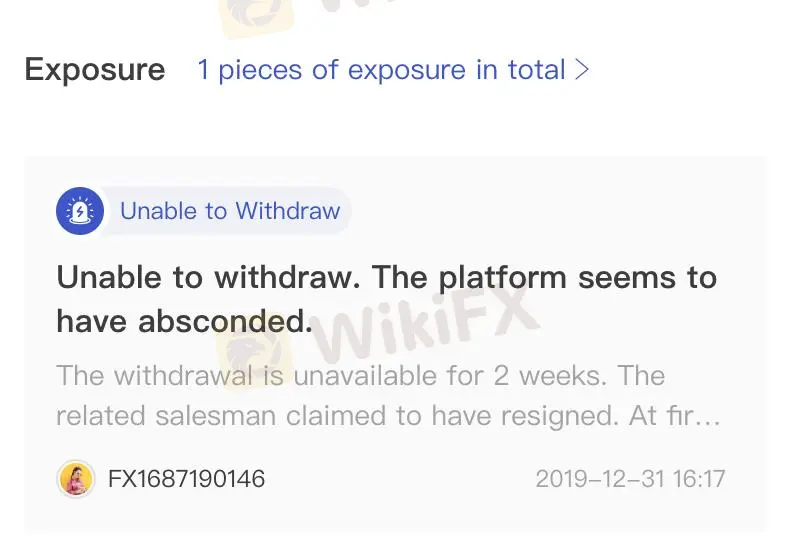Click the blue alarm siren icon
This screenshot has width=790, height=560.
[x=78, y=211]
